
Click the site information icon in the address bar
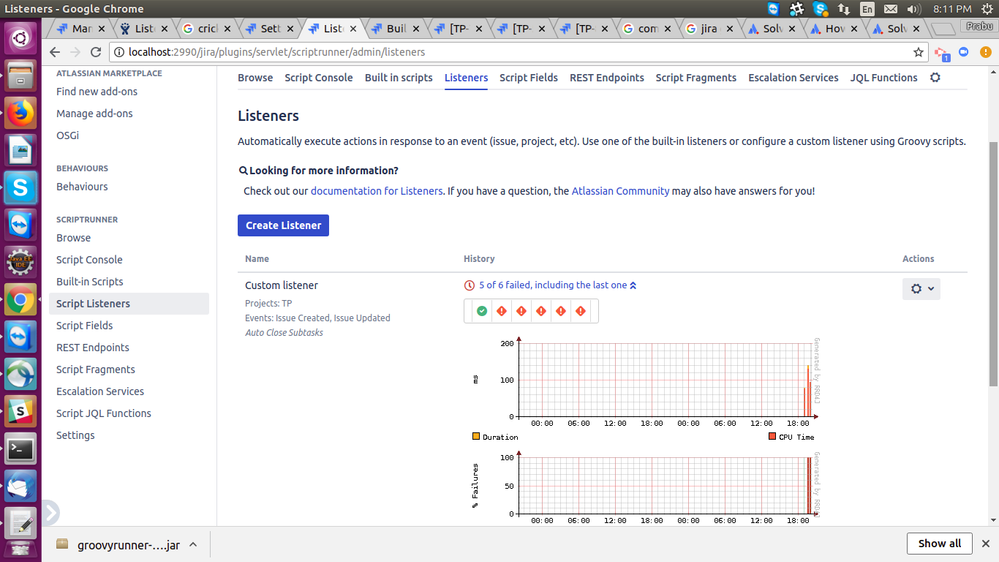tap(119, 52)
